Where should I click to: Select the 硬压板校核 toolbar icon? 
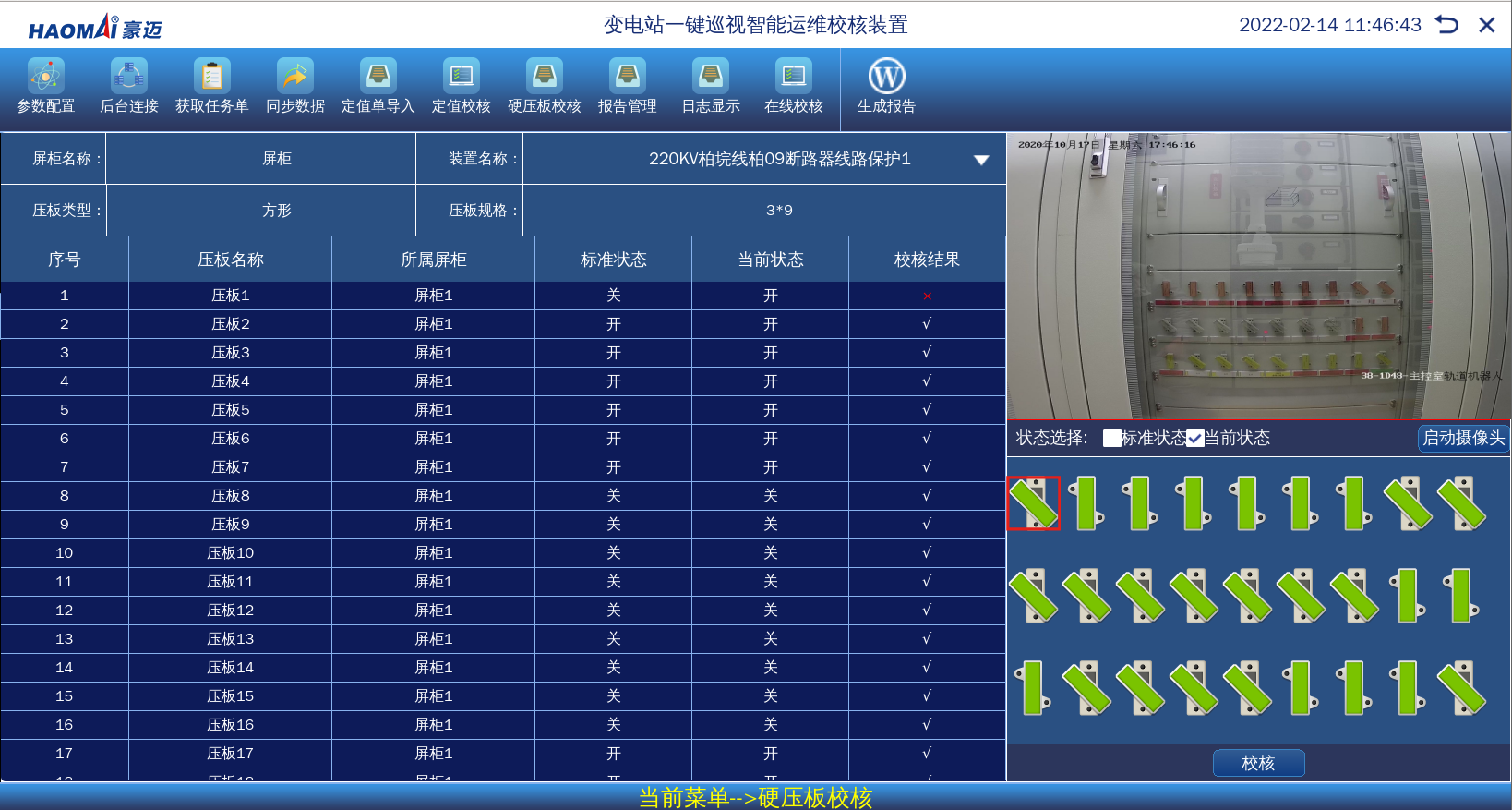tap(544, 78)
